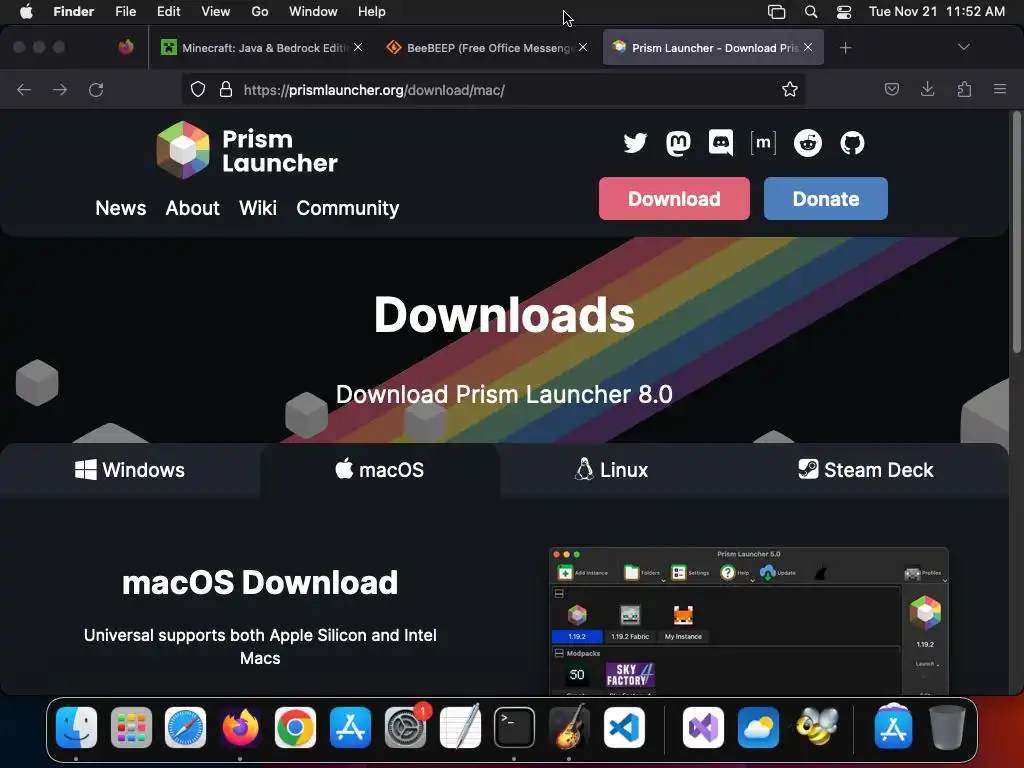Screen dimensions: 1024x768
Task: Open the Mastodon social icon
Action: pyautogui.click(x=678, y=143)
